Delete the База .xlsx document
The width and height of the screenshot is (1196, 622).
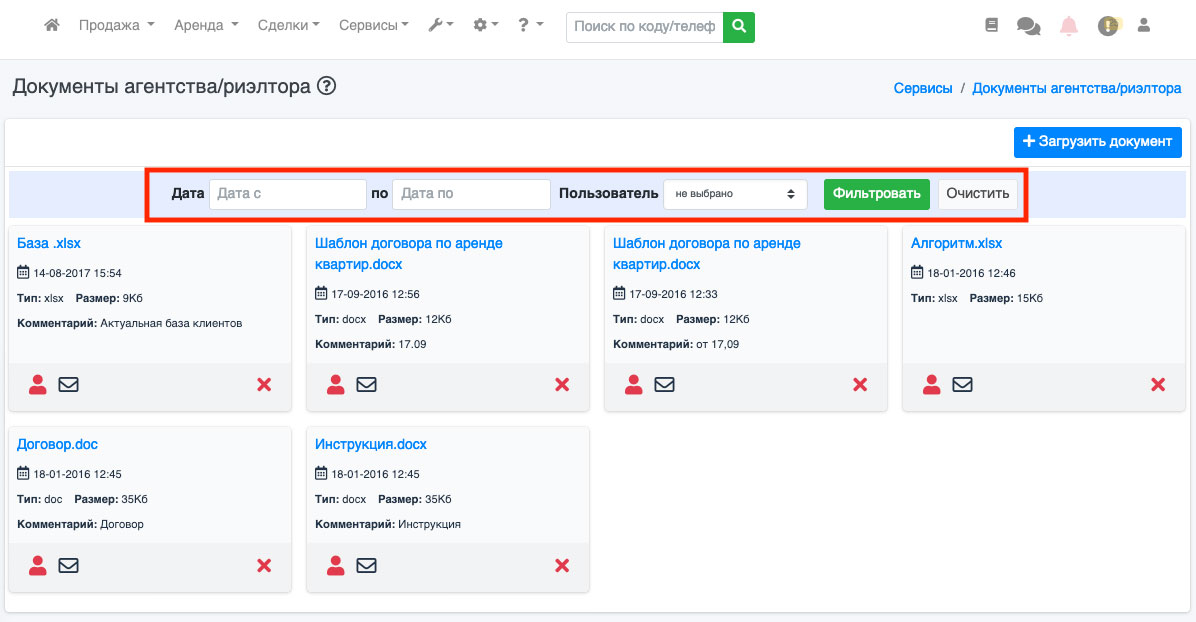[264, 384]
